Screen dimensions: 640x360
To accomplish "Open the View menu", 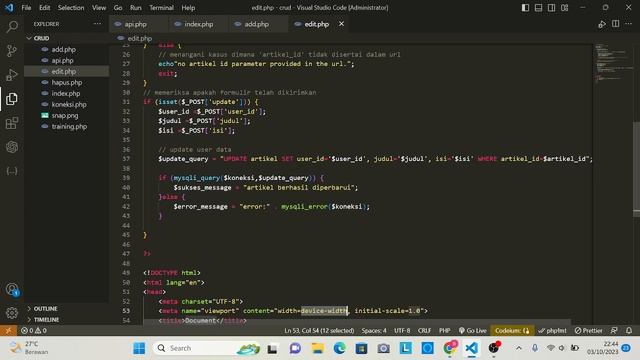I will coord(99,8).
